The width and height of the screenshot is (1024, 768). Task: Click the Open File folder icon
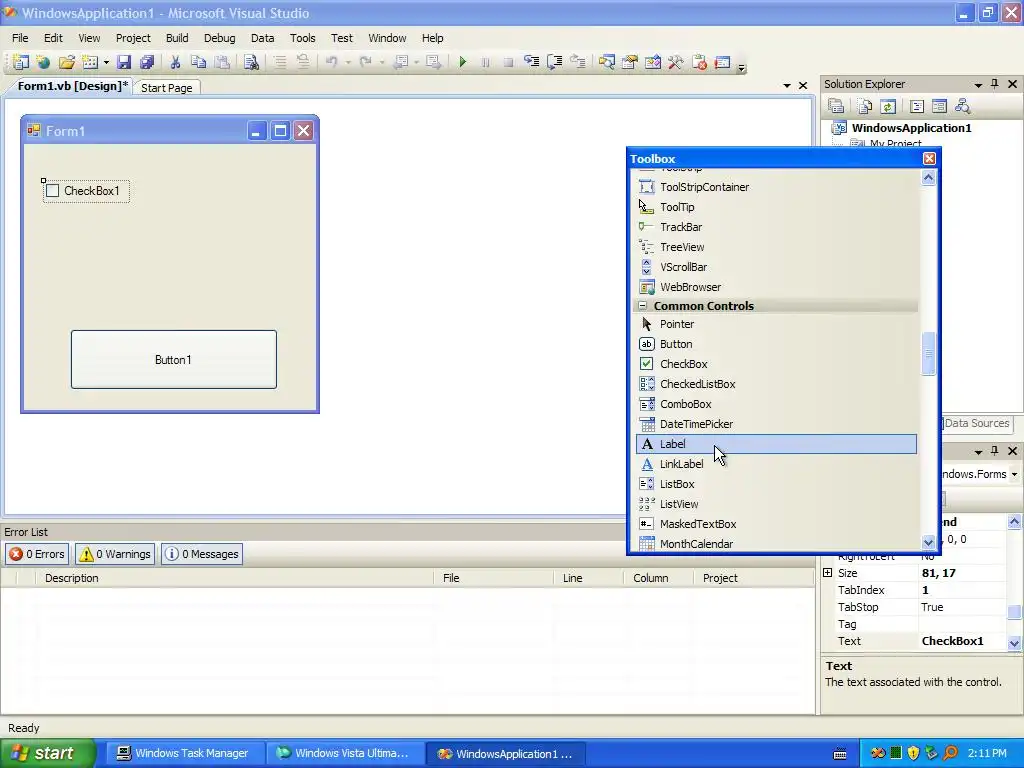tap(67, 62)
